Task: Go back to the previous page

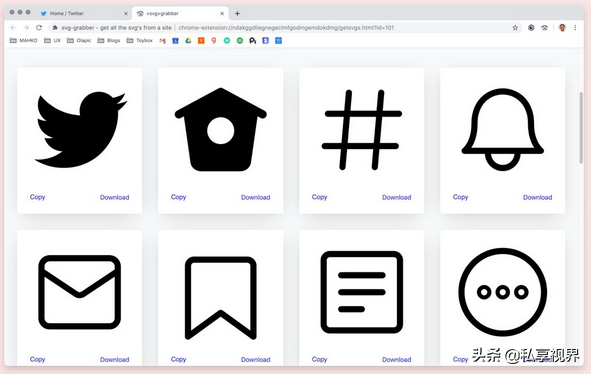Action: pos(13,28)
